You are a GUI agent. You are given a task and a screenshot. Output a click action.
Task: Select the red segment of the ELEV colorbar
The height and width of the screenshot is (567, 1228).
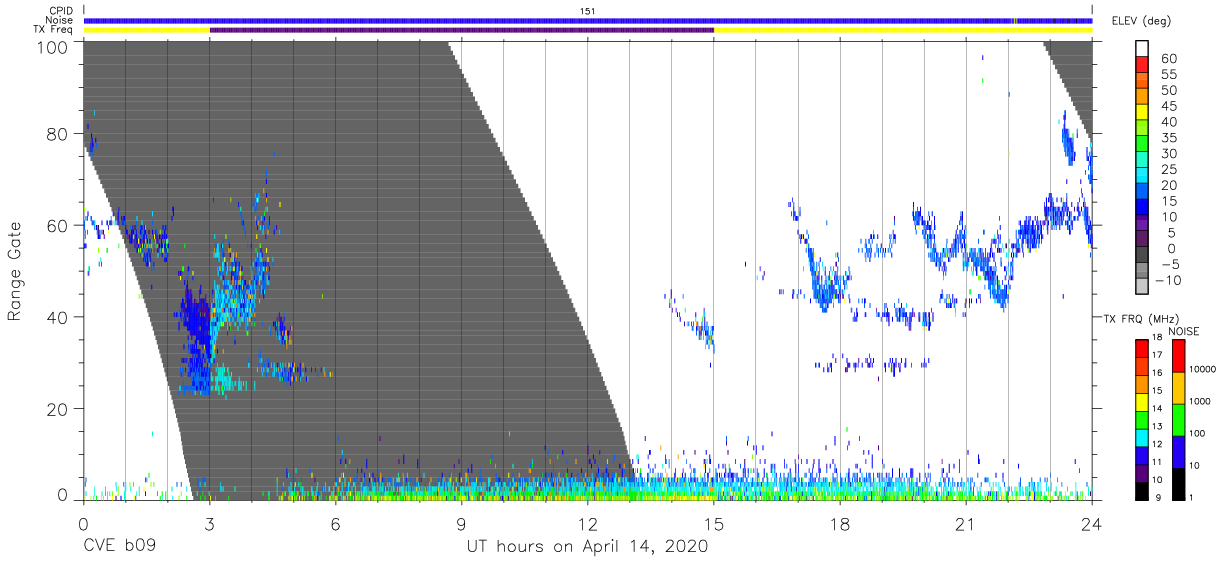point(1141,65)
